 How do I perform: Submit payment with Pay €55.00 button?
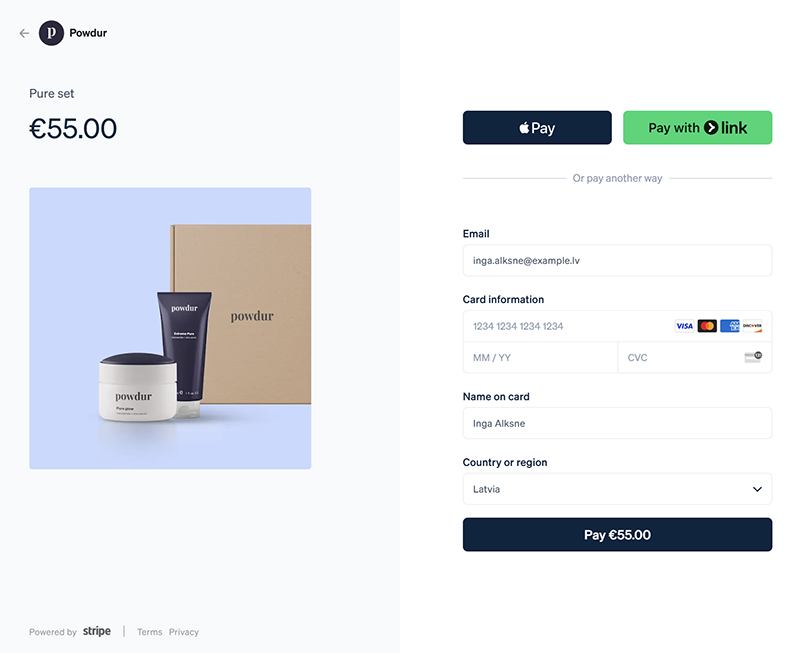point(617,535)
